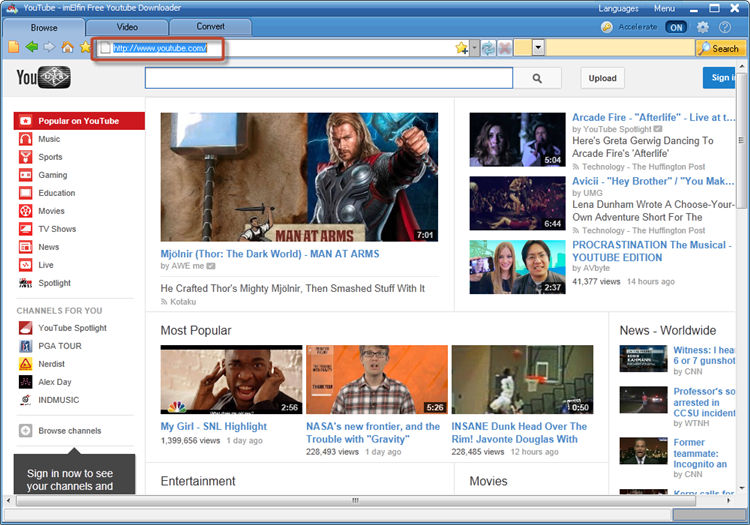750x525 pixels.
Task: Open Education category icon in sidebar
Action: tap(25, 193)
